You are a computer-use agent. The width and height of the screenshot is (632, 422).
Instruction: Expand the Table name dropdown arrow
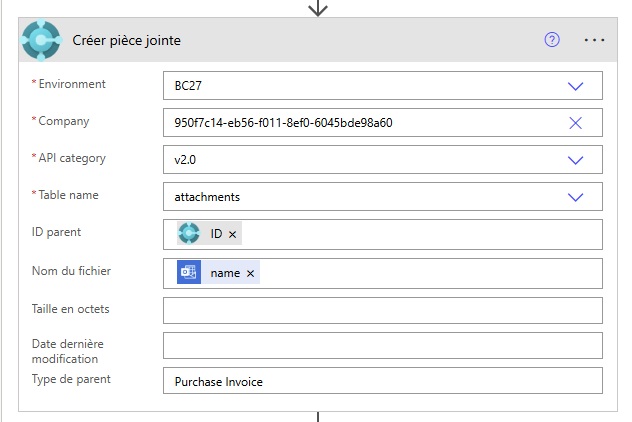575,197
